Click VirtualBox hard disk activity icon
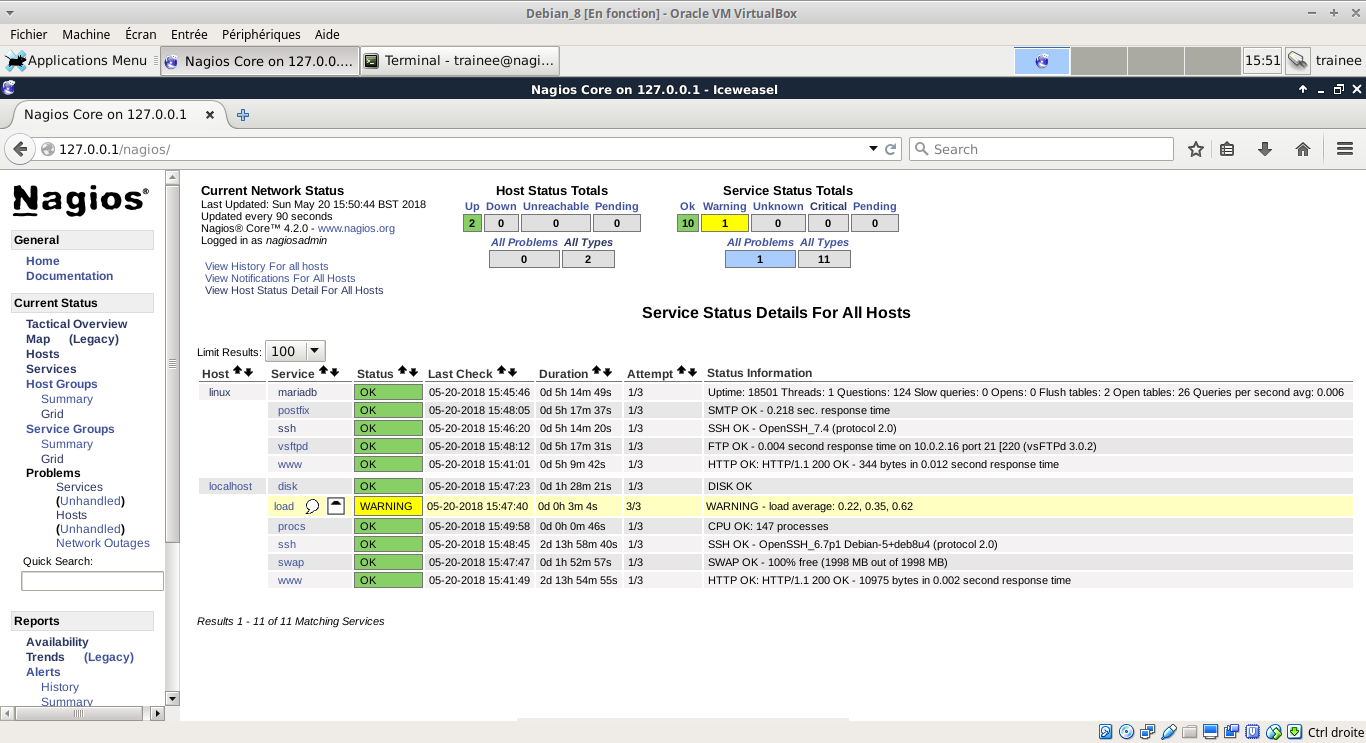Viewport: 1366px width, 743px height. click(x=1105, y=732)
